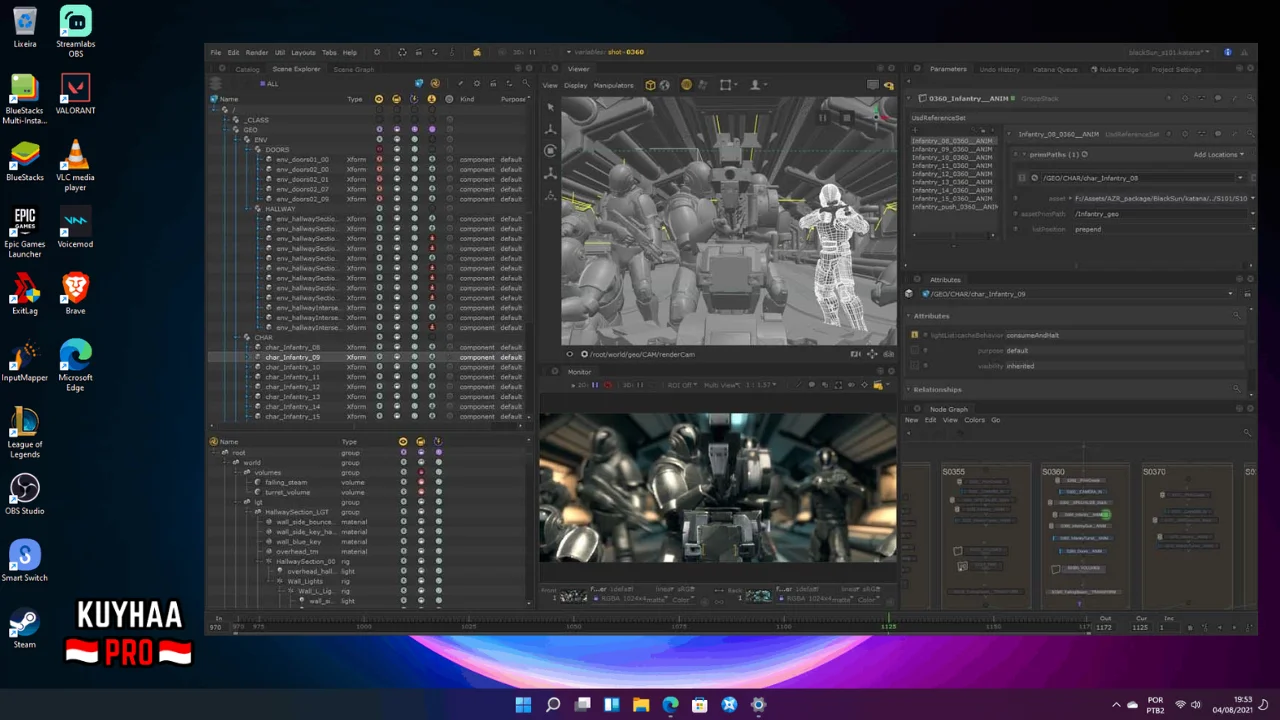The width and height of the screenshot is (1280, 720).
Task: Toggle visibility eye for env_doors01_00
Action: tap(379, 160)
